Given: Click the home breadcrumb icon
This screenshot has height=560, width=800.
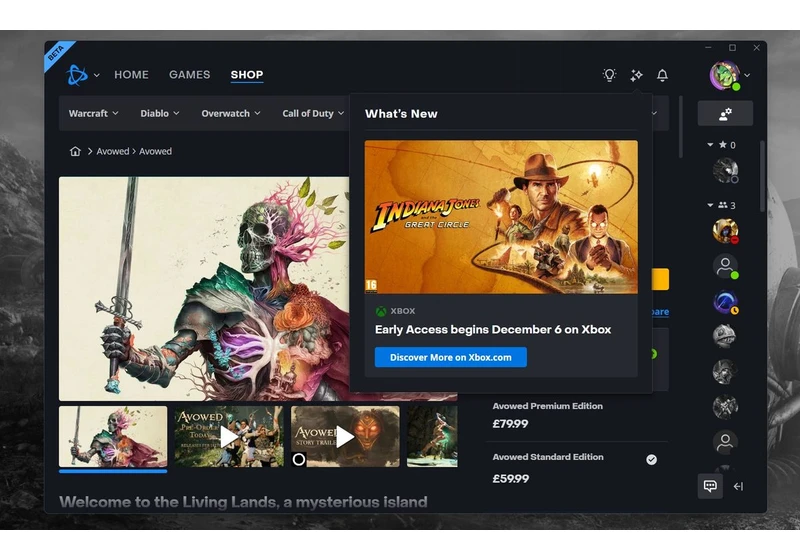Looking at the screenshot, I should tap(75, 151).
